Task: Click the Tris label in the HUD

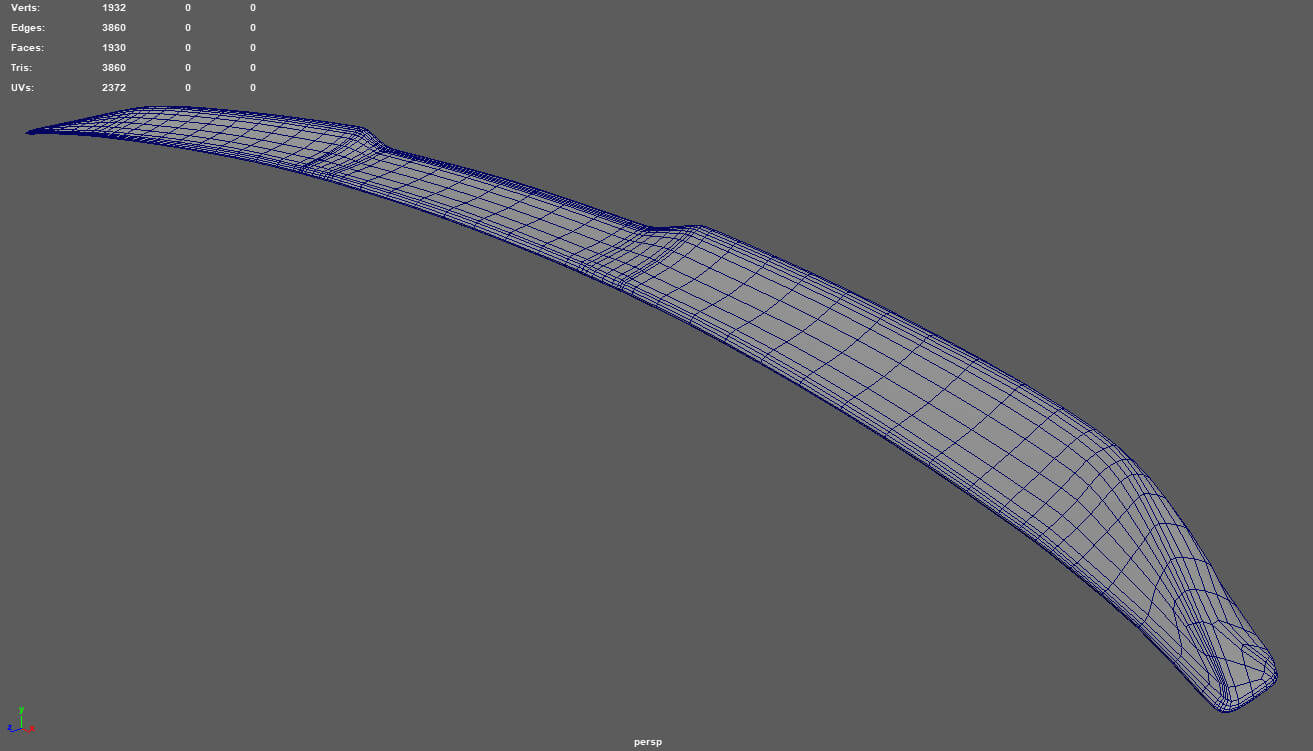Action: (x=22, y=68)
